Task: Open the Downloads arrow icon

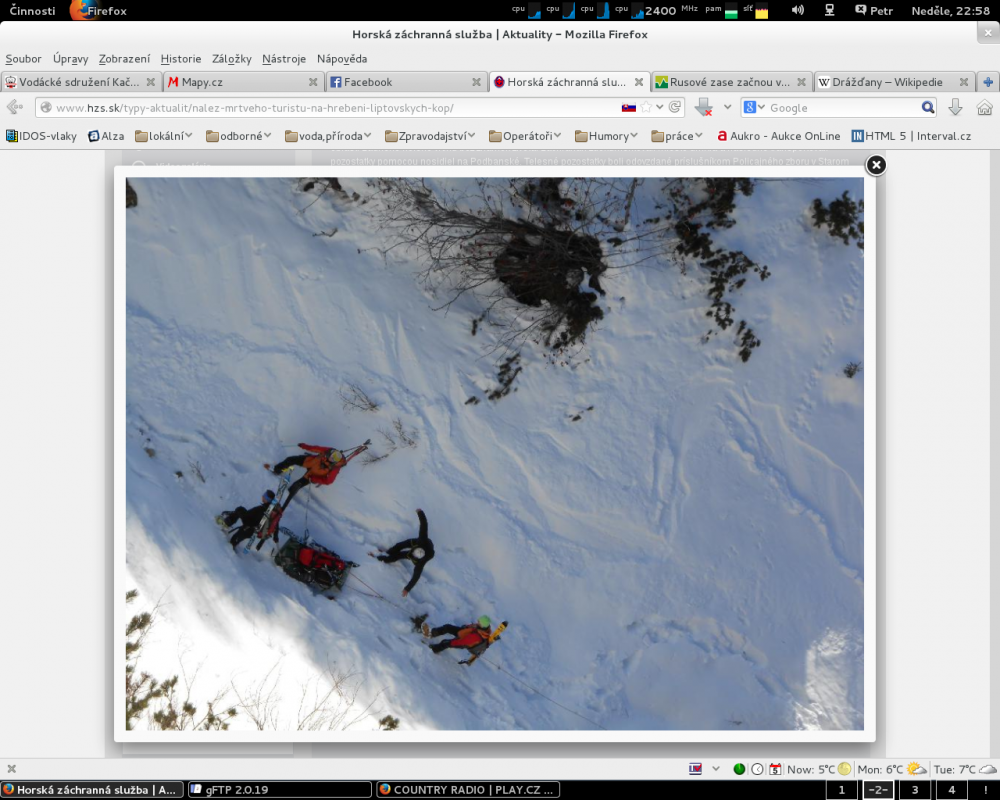Action: click(x=955, y=108)
